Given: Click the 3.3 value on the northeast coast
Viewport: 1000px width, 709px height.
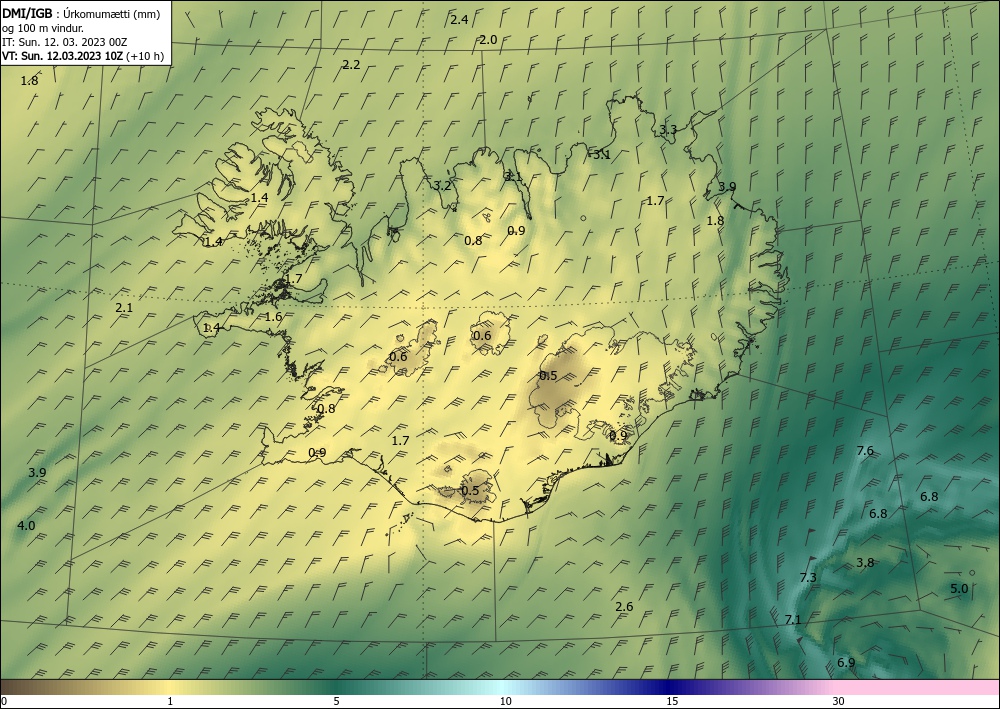Looking at the screenshot, I should point(668,130).
